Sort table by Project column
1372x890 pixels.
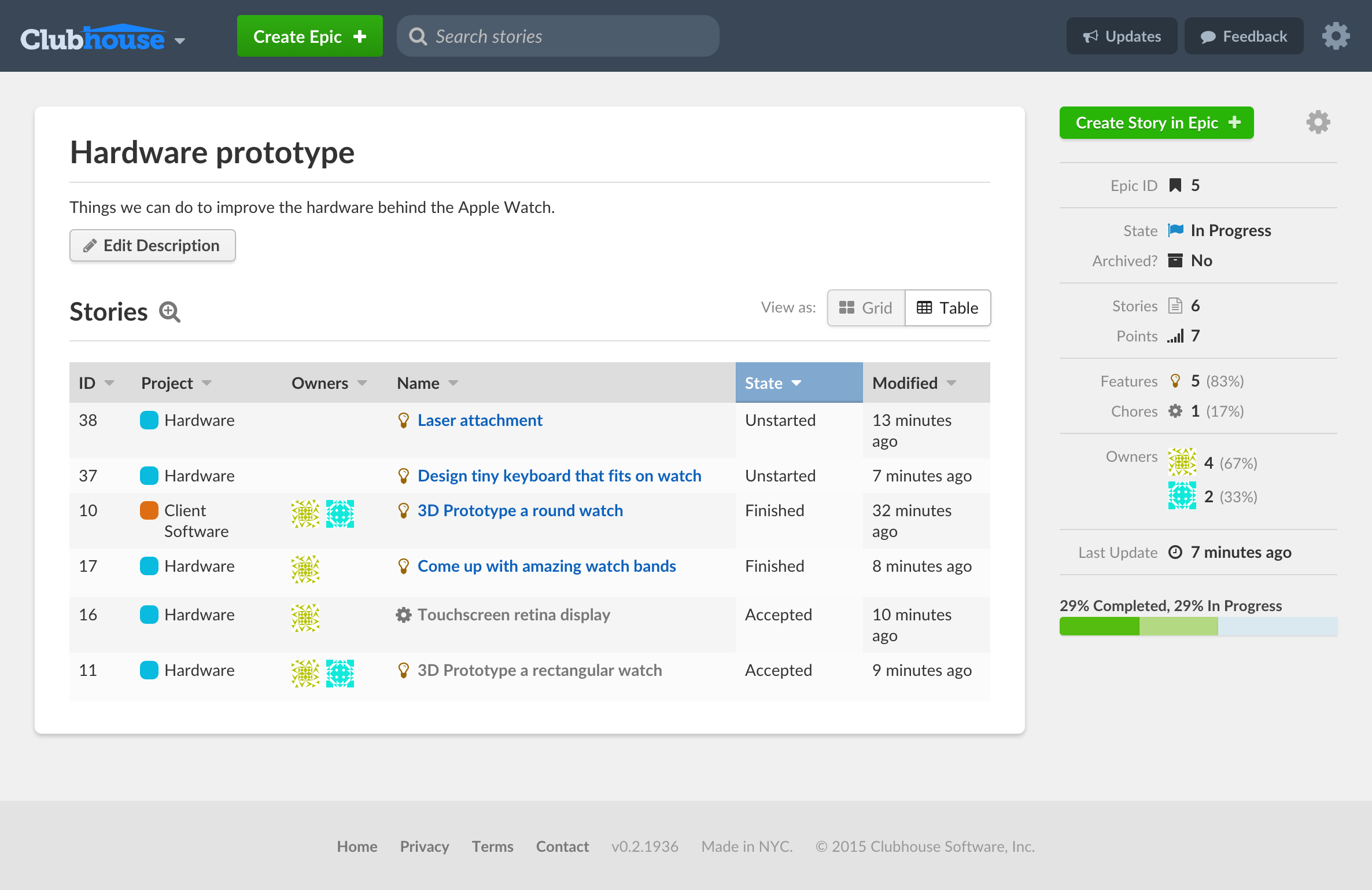[176, 383]
